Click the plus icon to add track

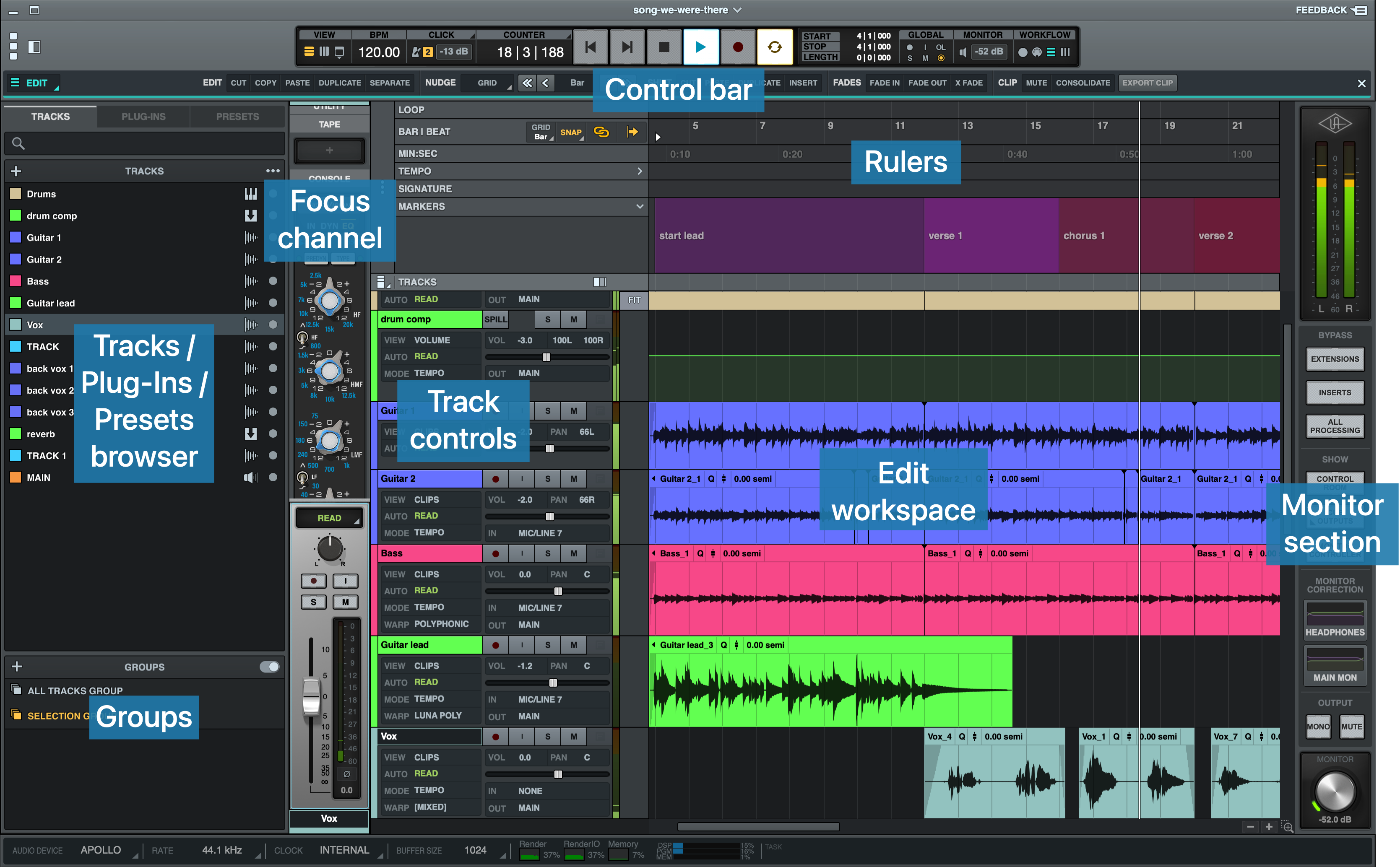tap(16, 171)
